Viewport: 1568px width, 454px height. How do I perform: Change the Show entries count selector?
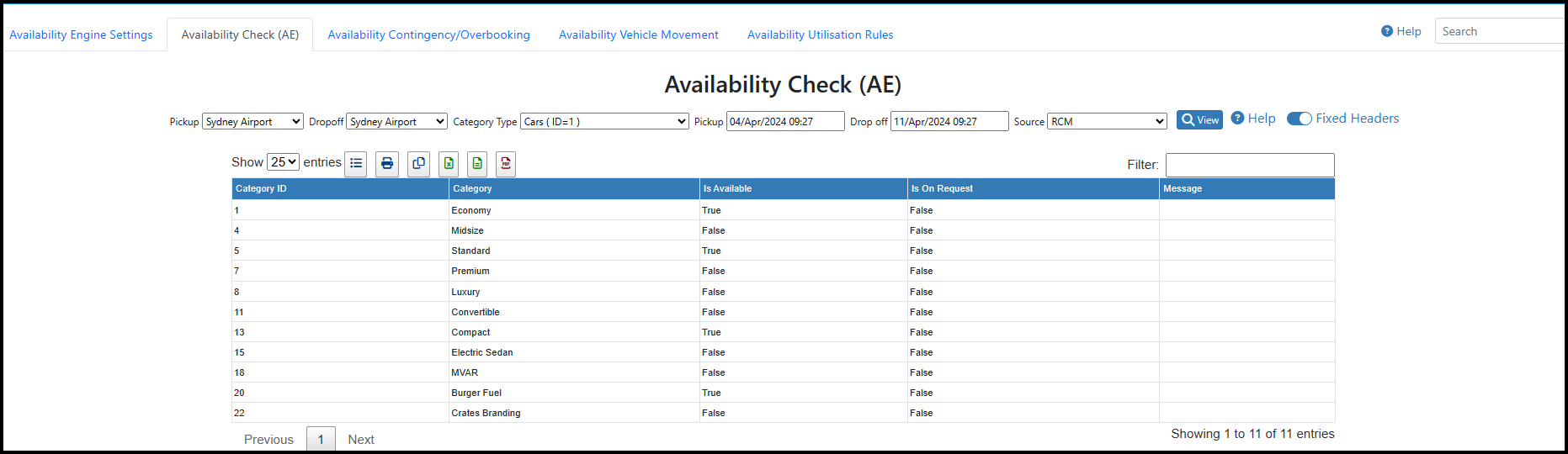pyautogui.click(x=283, y=162)
